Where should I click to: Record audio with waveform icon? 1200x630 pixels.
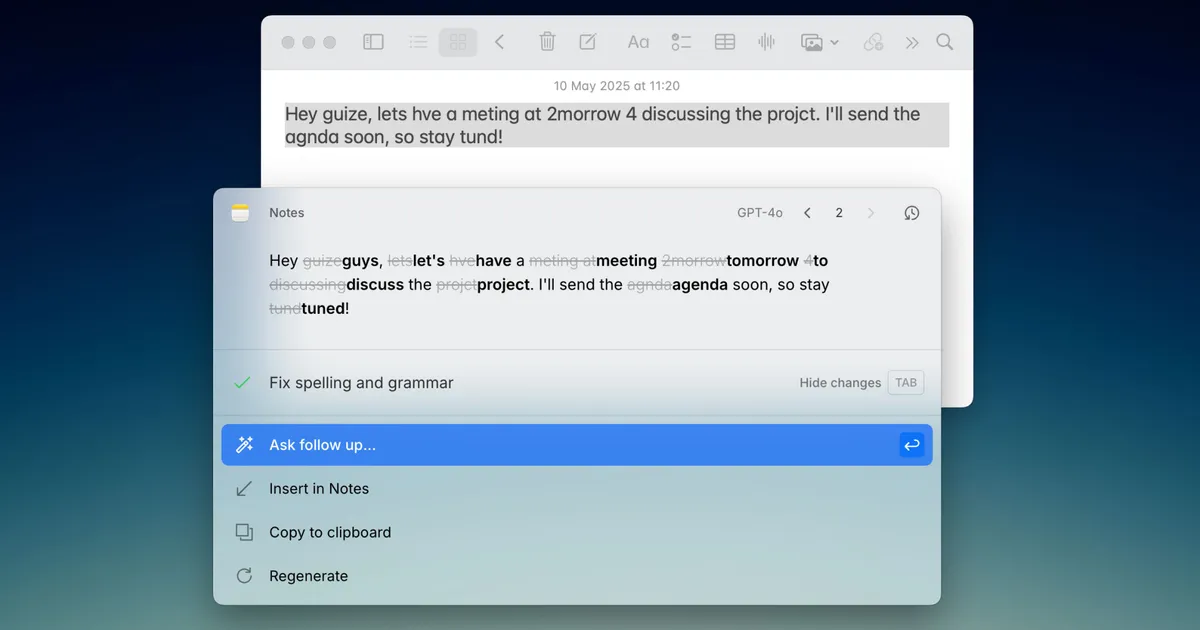pos(767,42)
